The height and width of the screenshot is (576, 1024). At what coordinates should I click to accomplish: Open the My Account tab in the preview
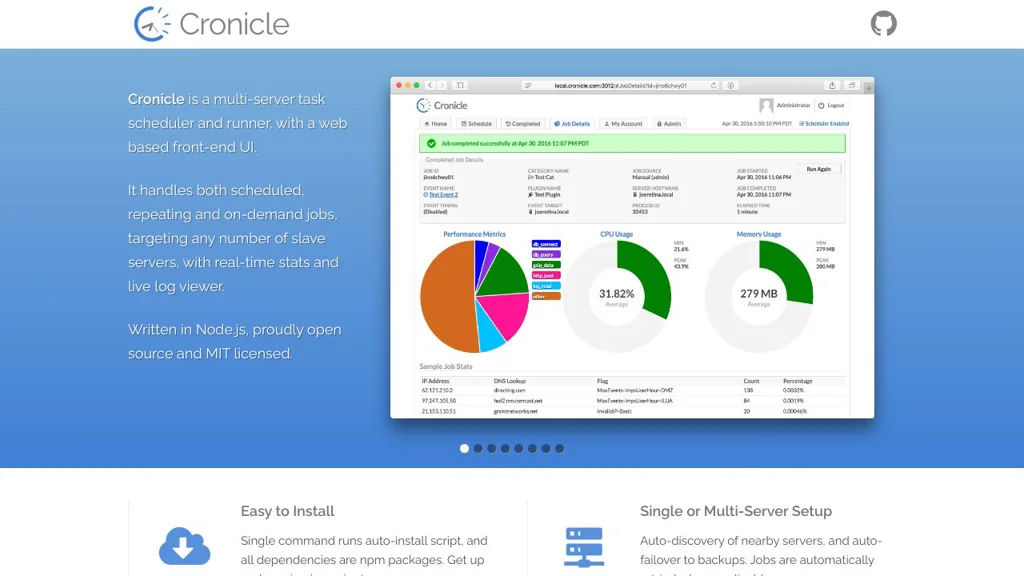[624, 123]
